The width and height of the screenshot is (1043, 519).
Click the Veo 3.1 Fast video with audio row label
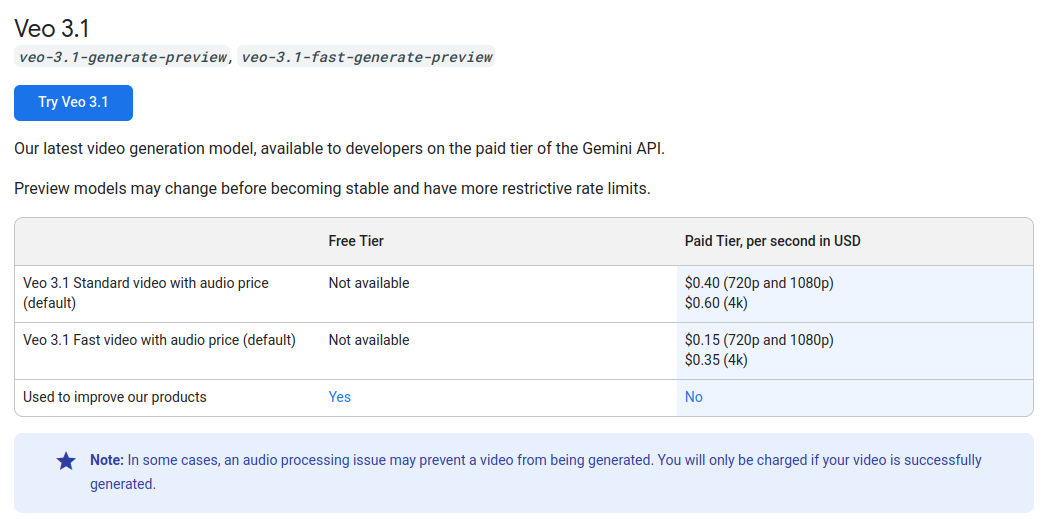tap(160, 340)
